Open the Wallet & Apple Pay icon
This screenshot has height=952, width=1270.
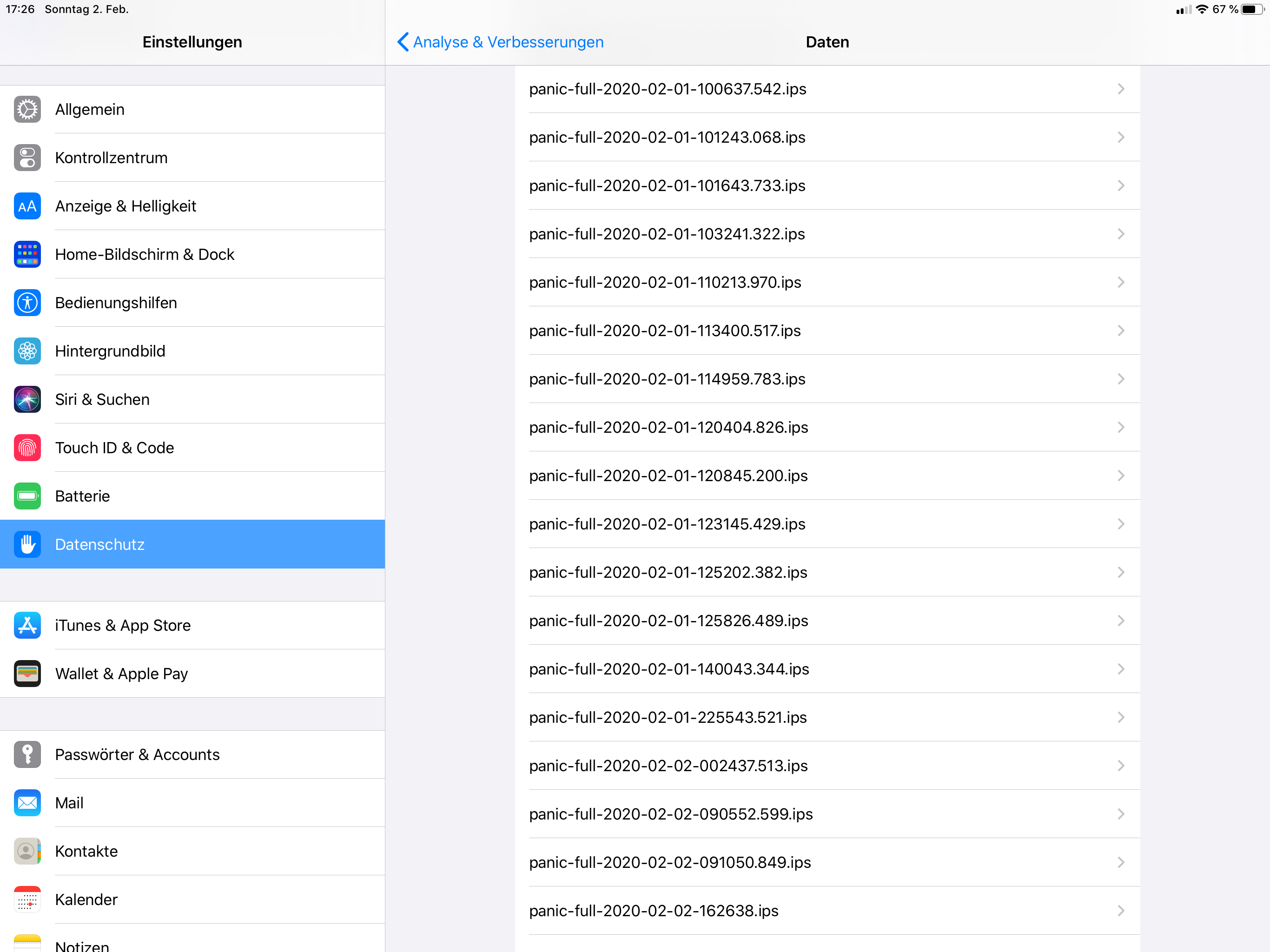click(x=27, y=674)
